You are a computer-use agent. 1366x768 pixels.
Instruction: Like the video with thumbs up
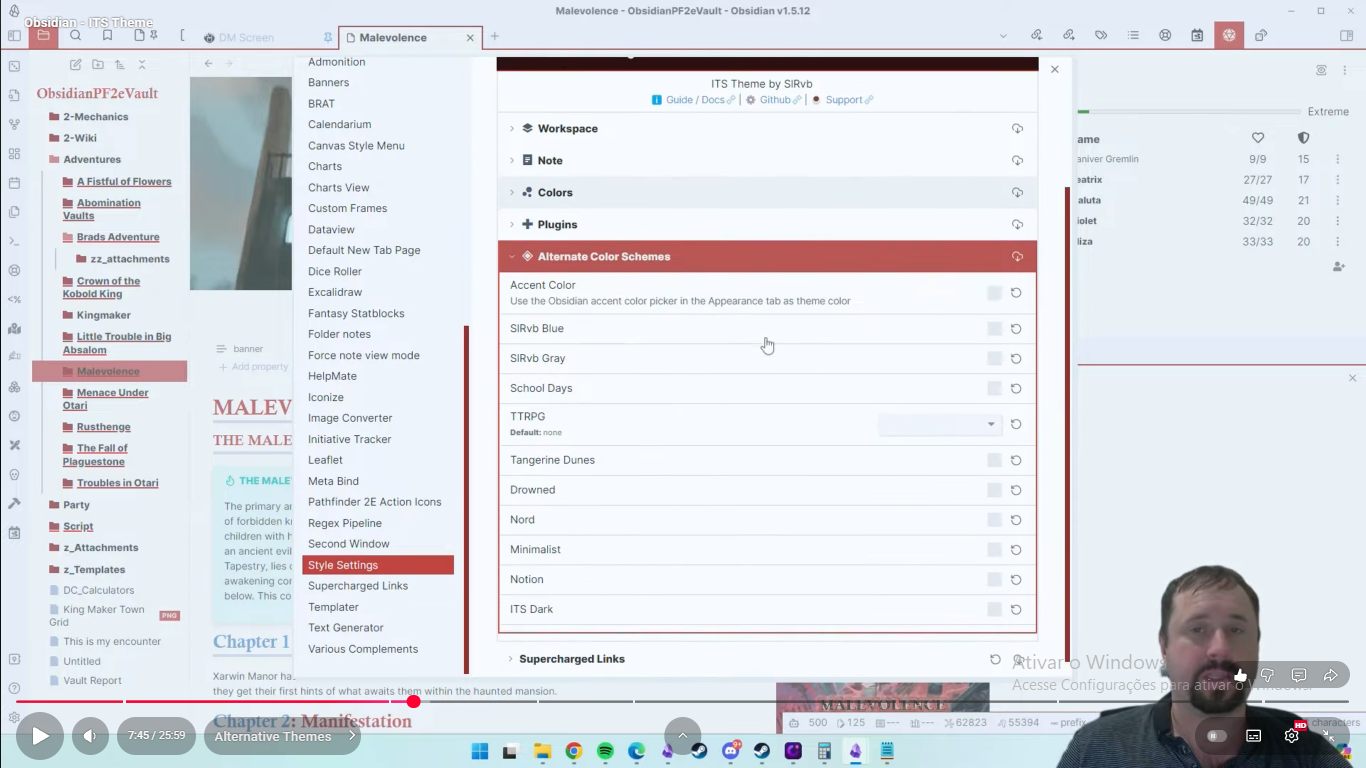pos(1241,675)
